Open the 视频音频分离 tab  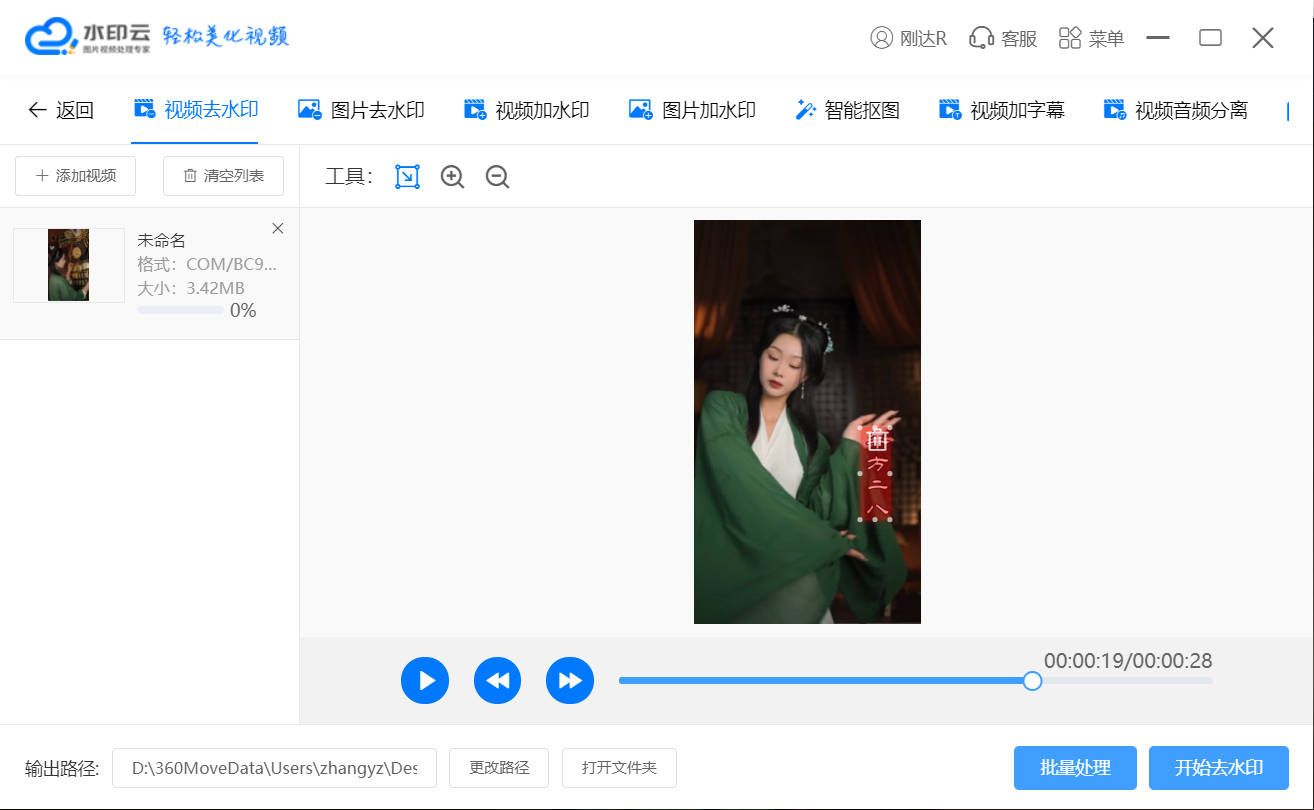(x=1175, y=110)
